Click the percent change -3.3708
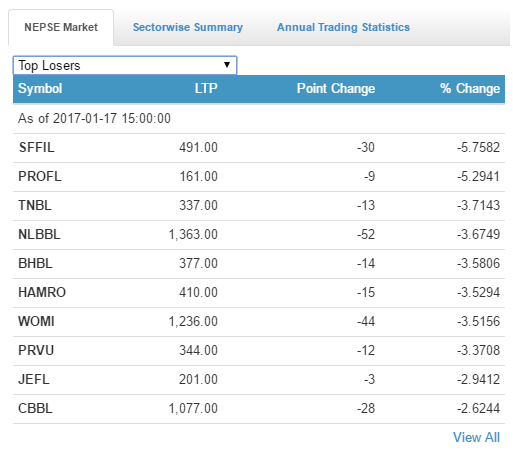The image size is (513, 473). click(x=478, y=350)
